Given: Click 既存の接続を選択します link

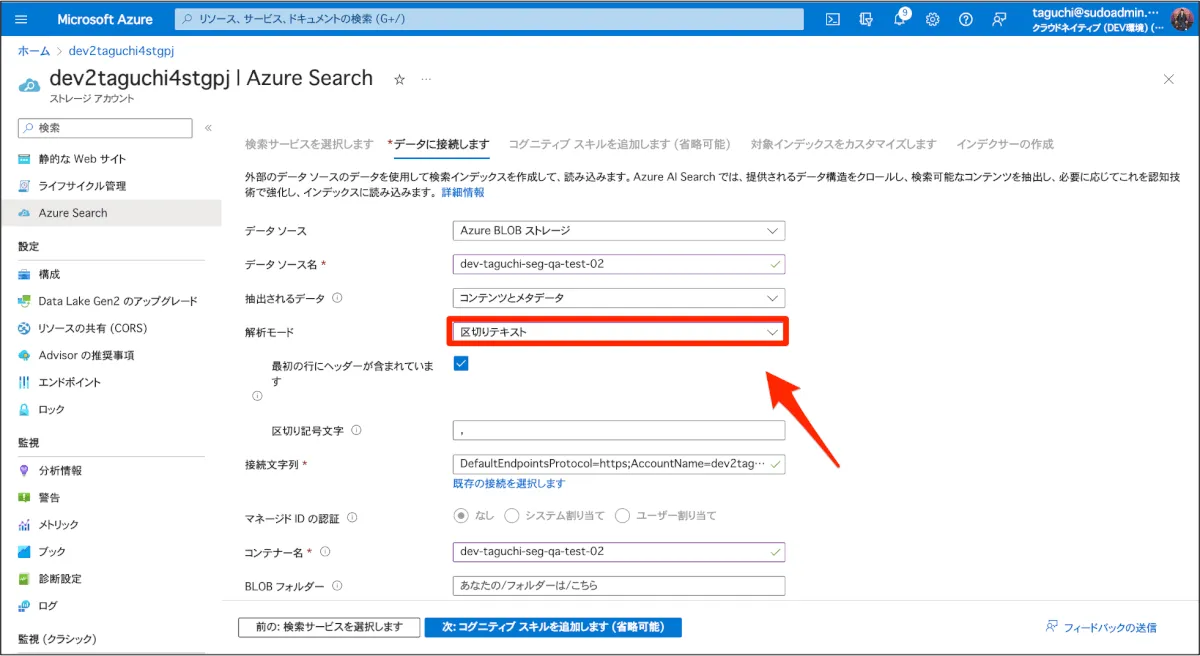Looking at the screenshot, I should click(x=509, y=484).
